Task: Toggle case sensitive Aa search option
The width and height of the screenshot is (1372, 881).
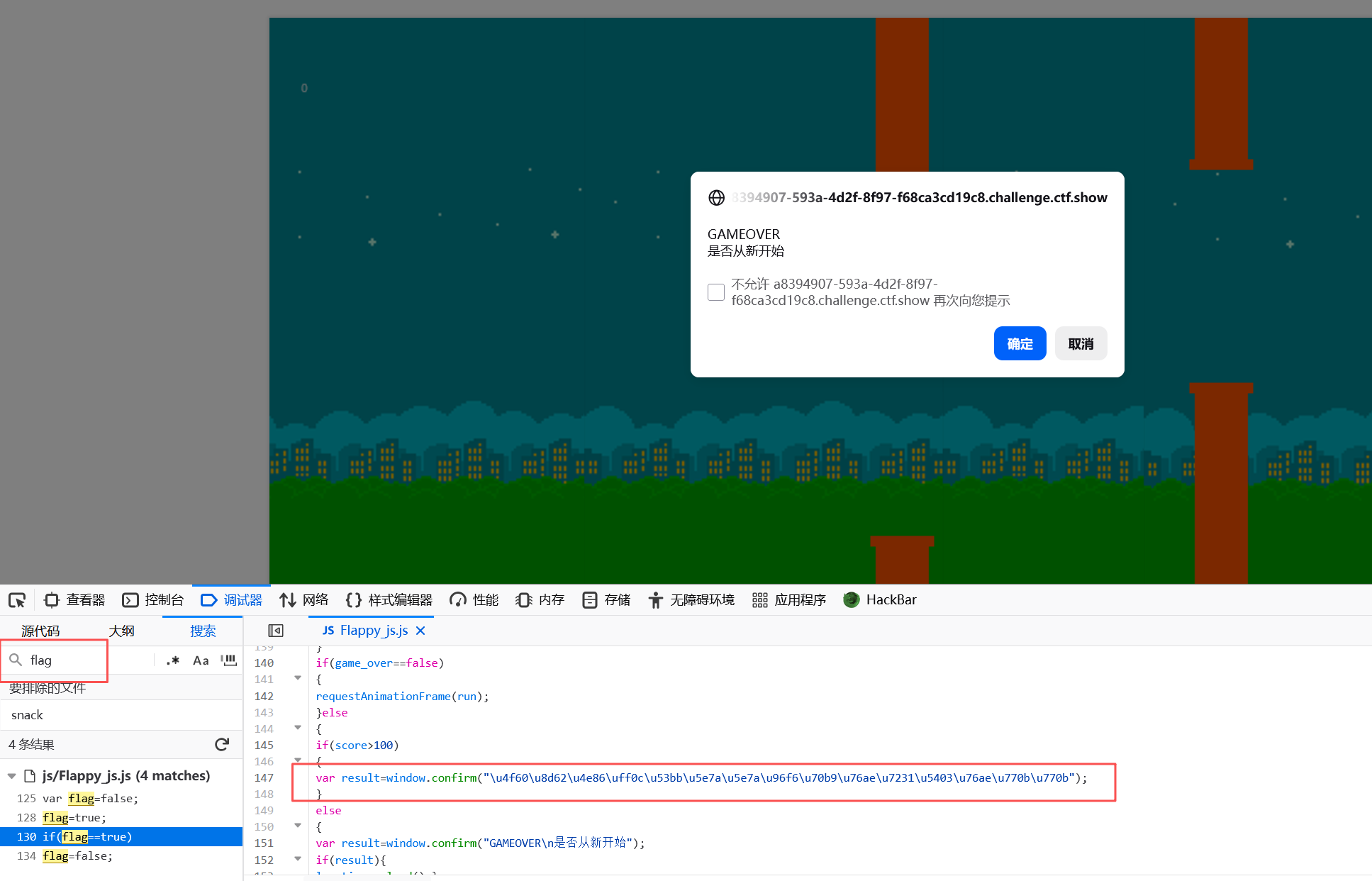Action: 201,660
